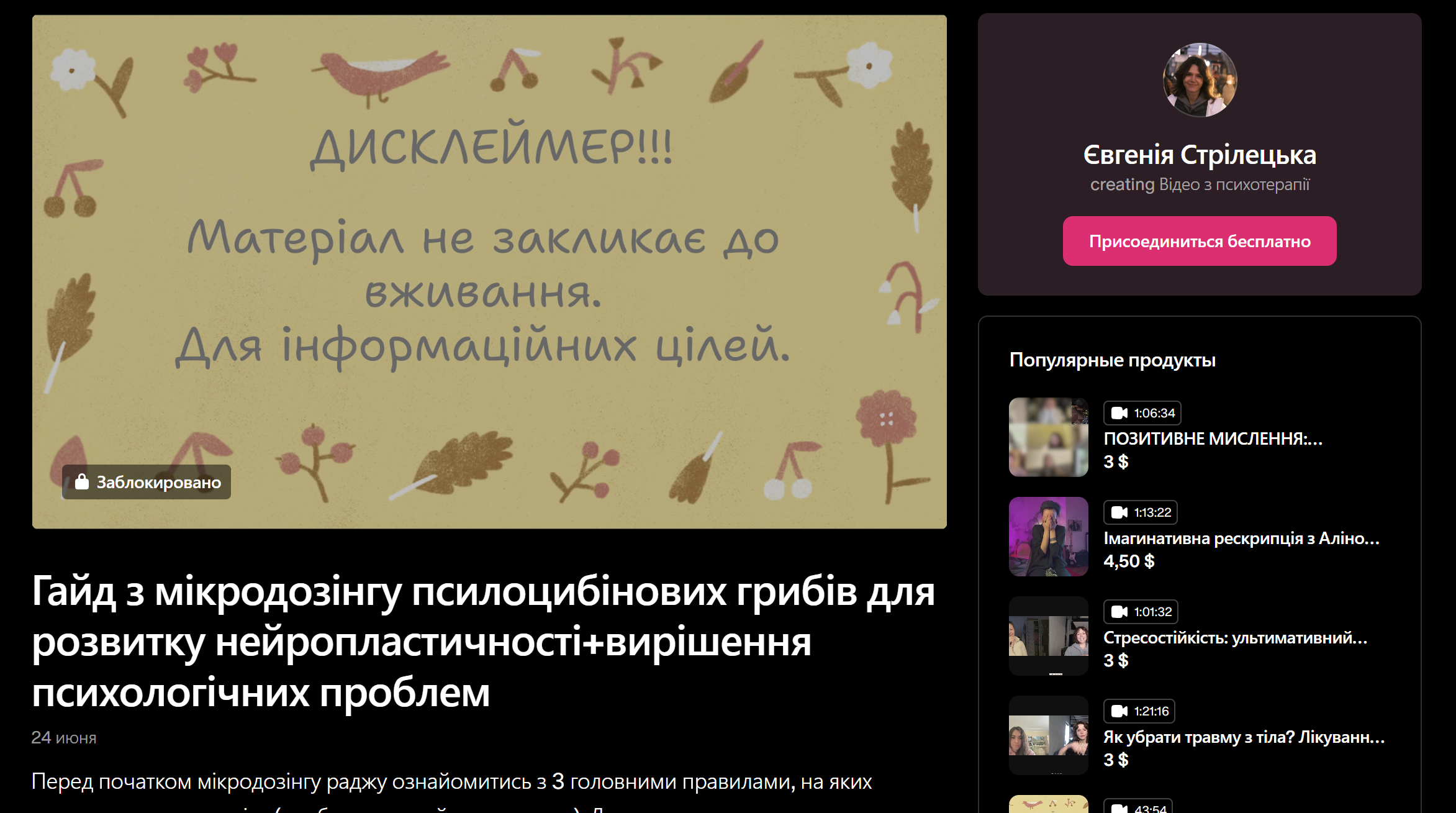
Task: Click purple Імагинативна рескрипція thumbnail
Action: (x=1048, y=537)
